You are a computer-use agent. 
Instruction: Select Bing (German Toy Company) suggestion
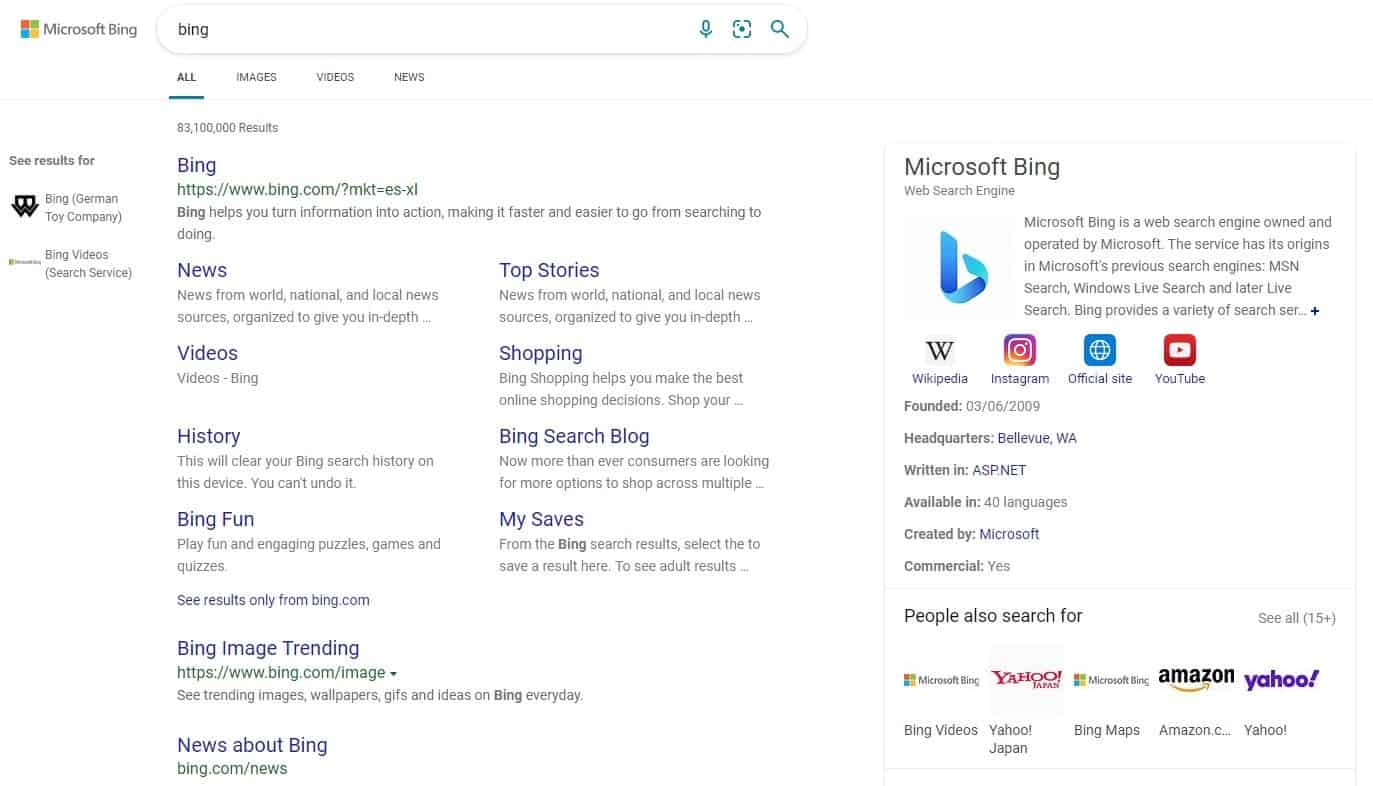tap(83, 208)
